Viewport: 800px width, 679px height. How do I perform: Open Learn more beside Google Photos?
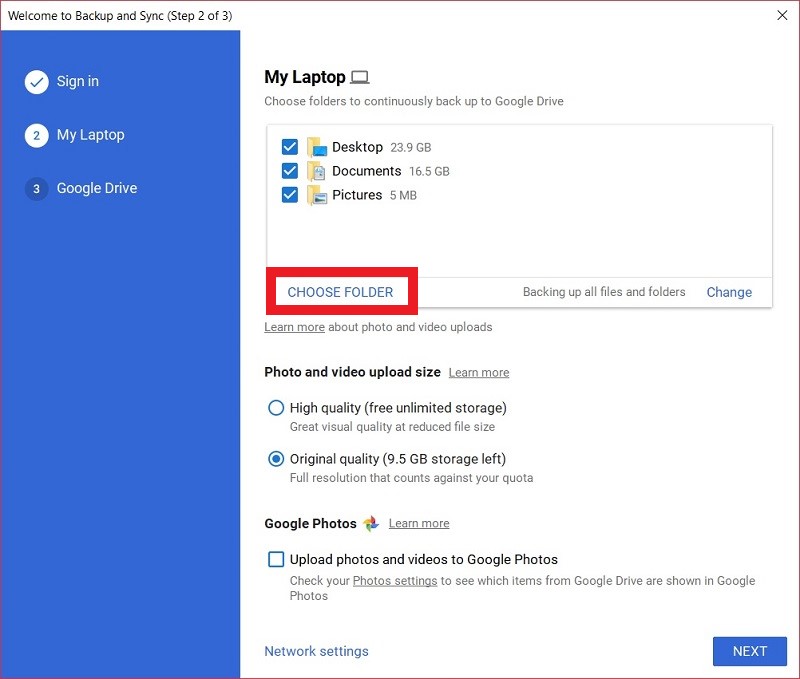point(419,523)
